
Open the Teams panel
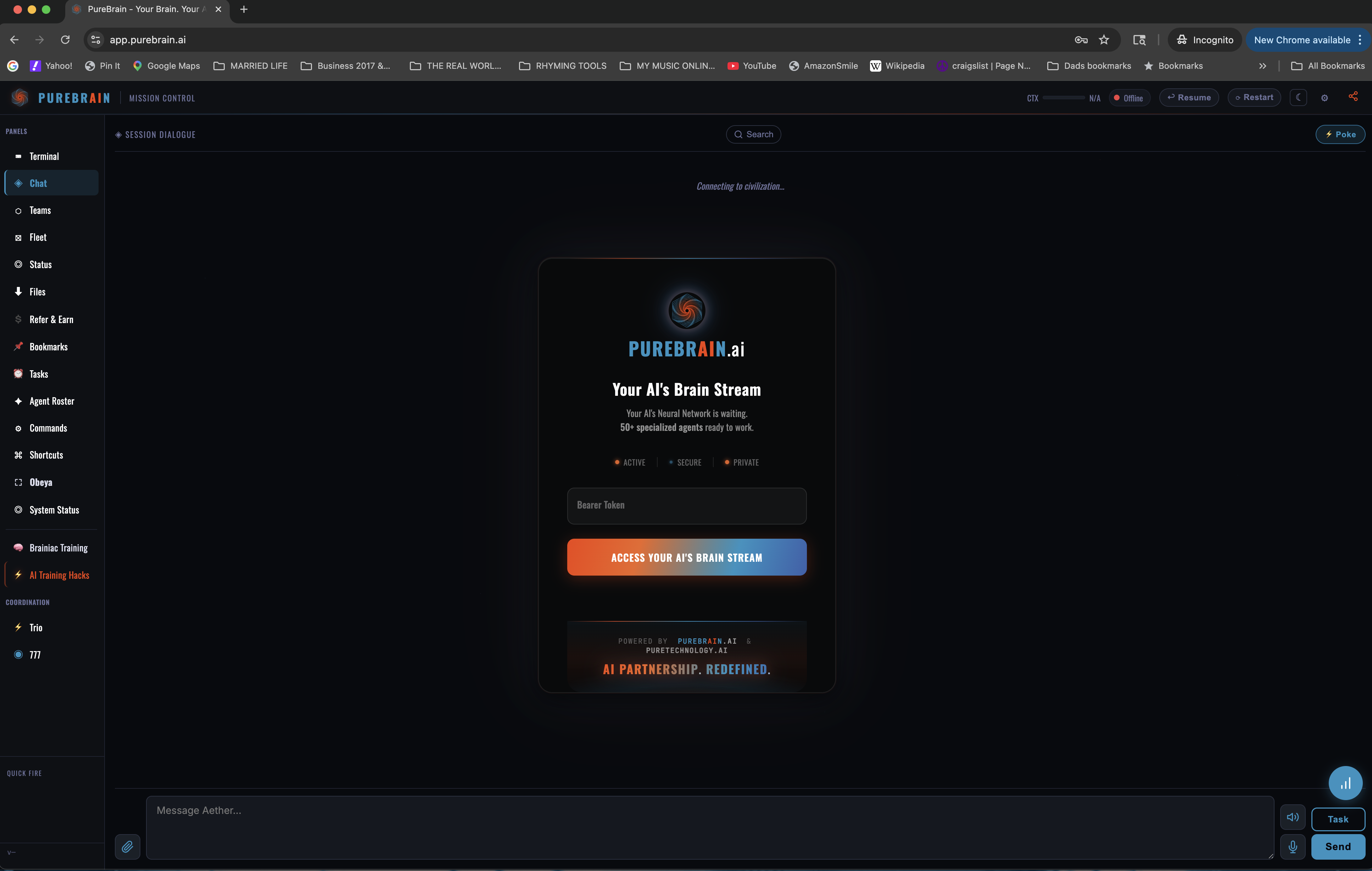(51, 210)
